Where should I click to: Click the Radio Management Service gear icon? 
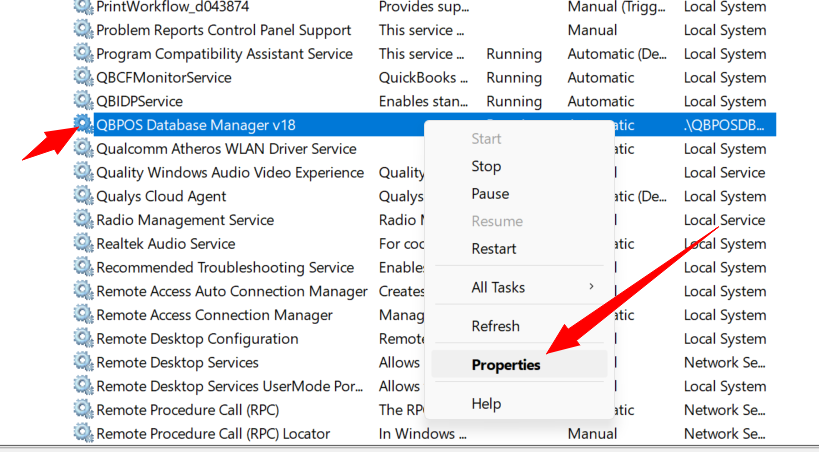(x=83, y=219)
